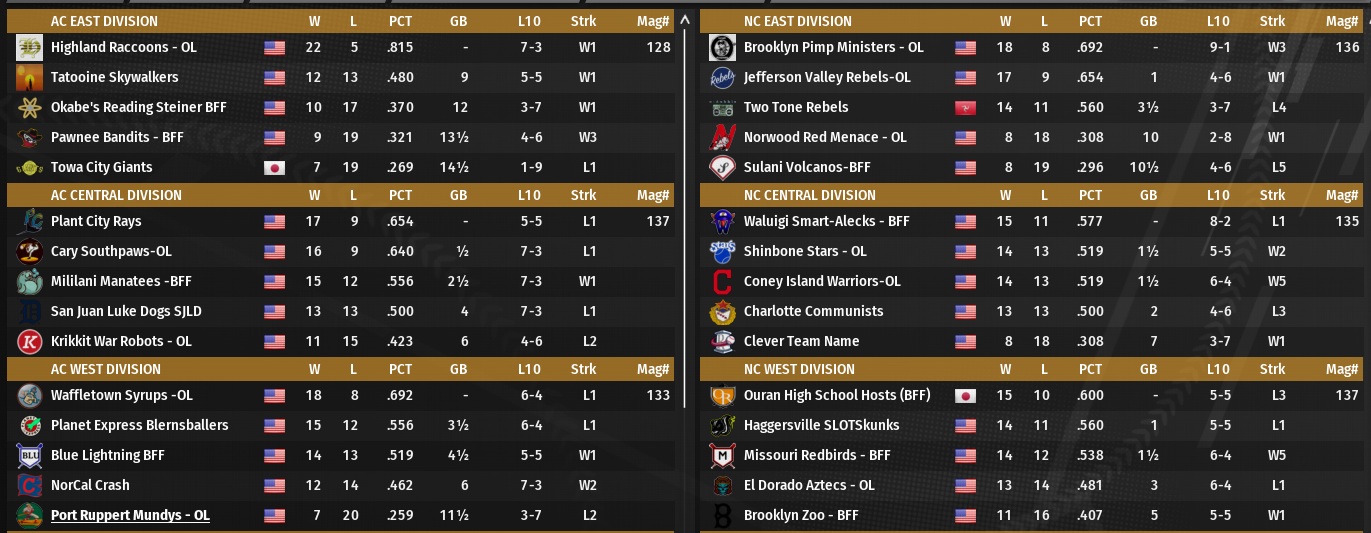
Task: Sort AC Central Division by GB column
Action: click(x=459, y=195)
